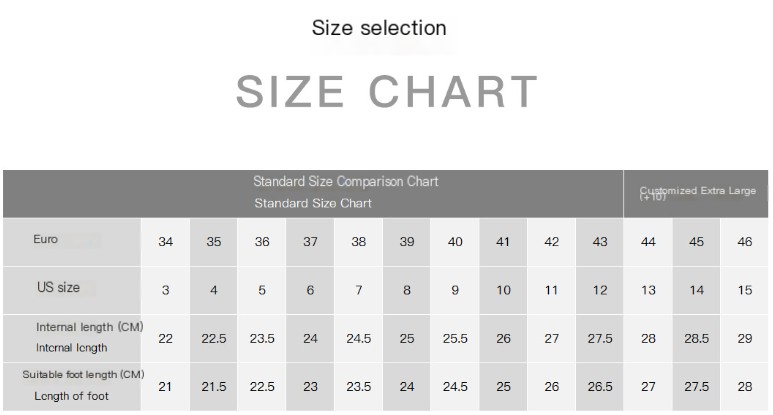Select Euro size 34 cell

[x=166, y=242]
